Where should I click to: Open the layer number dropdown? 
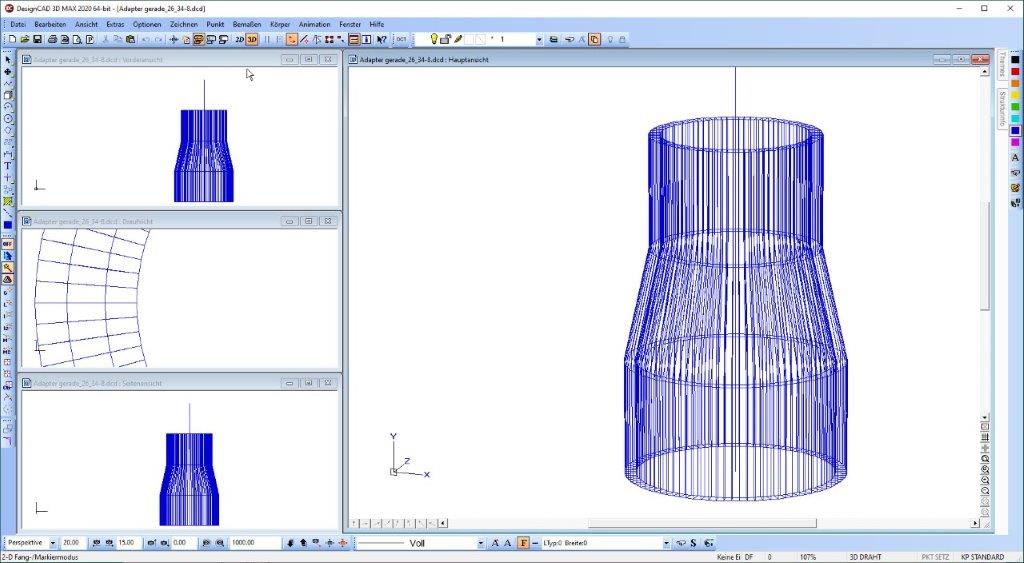(x=539, y=40)
